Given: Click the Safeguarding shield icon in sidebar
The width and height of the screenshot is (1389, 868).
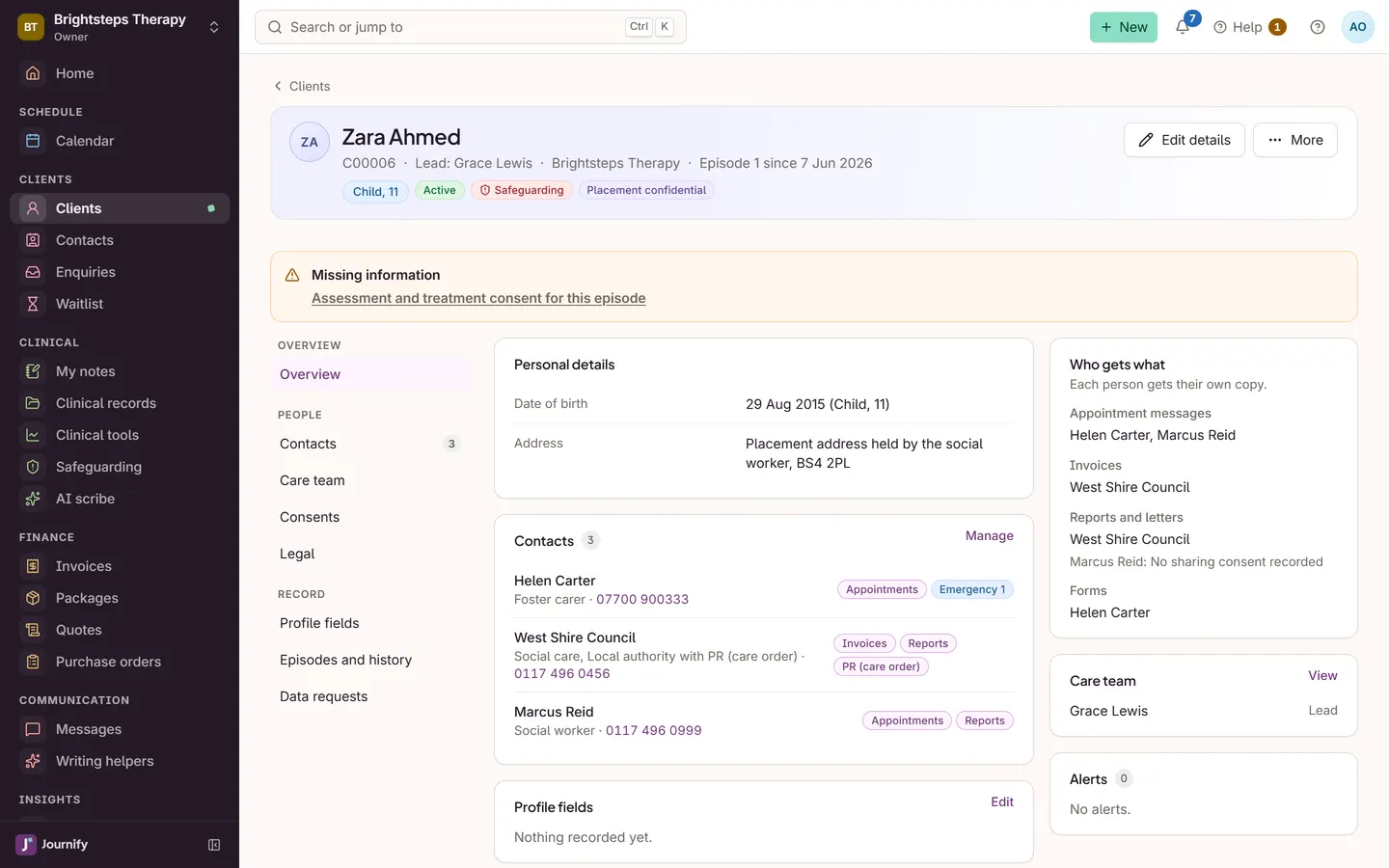Looking at the screenshot, I should [x=33, y=467].
